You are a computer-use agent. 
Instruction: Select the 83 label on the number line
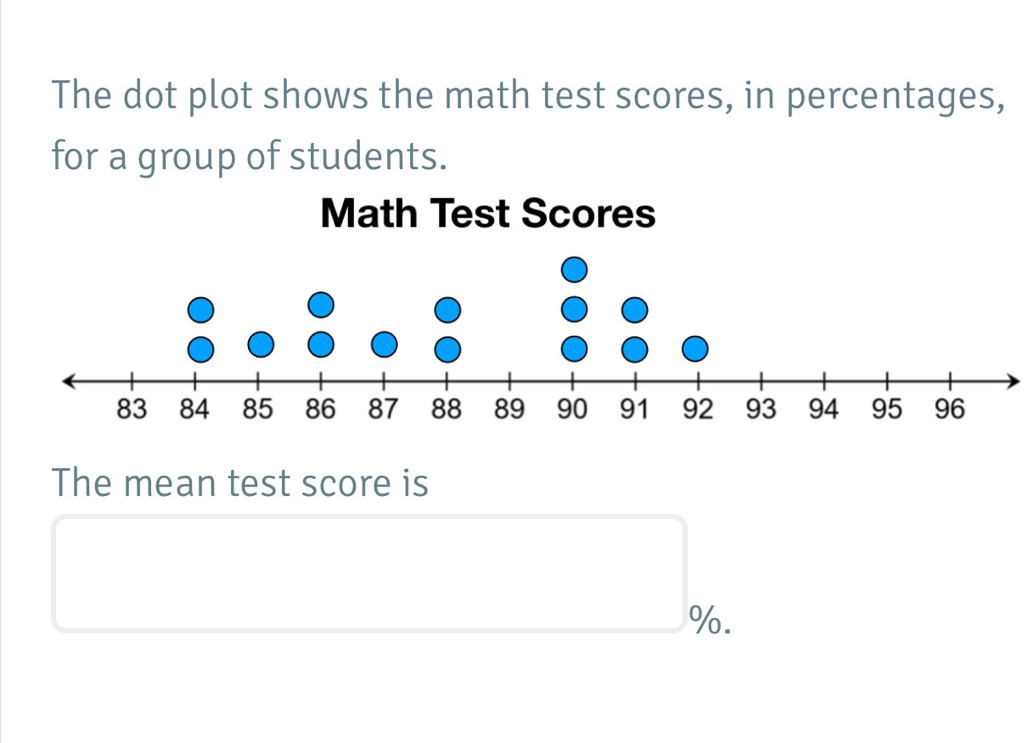[132, 409]
